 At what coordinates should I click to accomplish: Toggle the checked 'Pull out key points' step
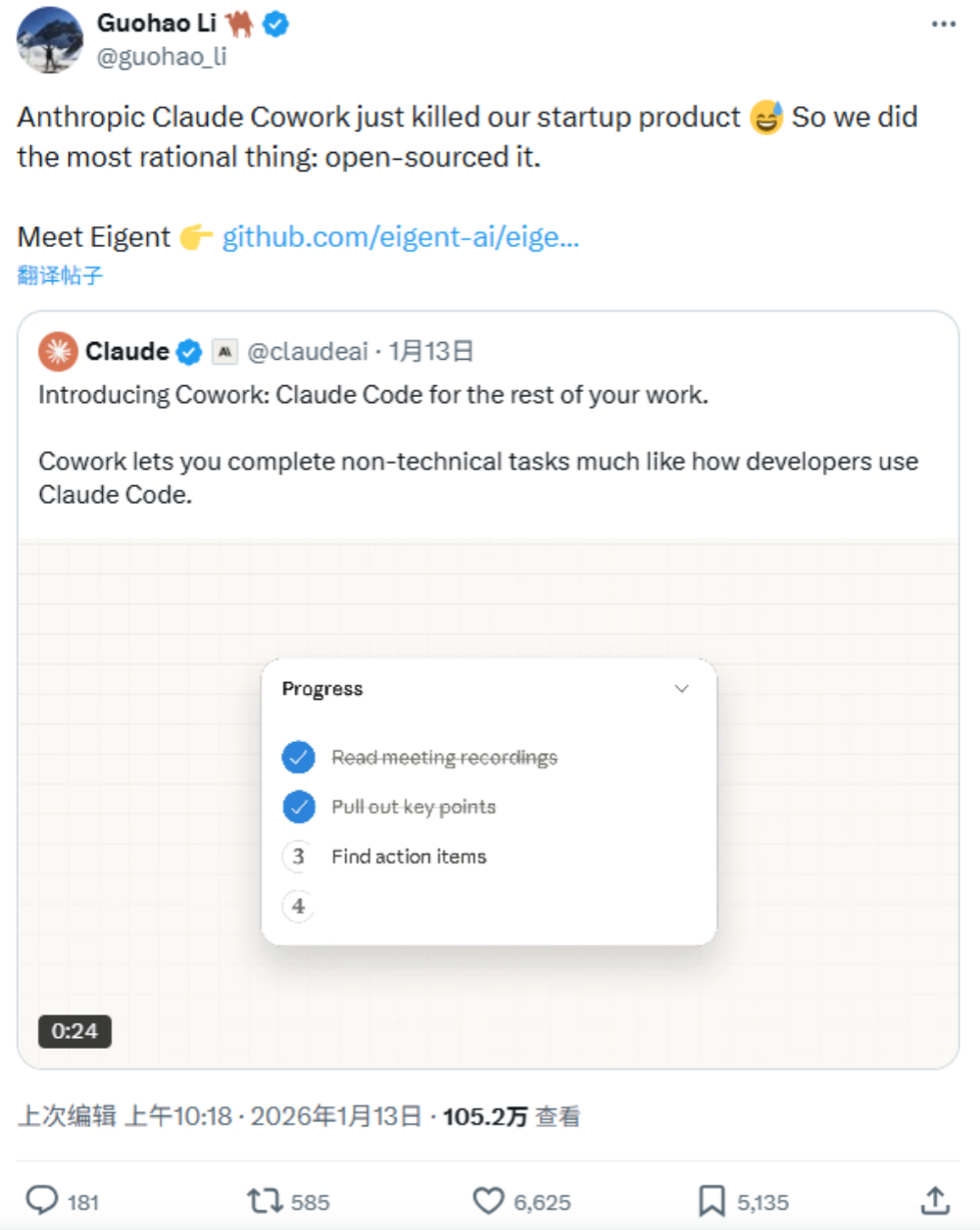[x=299, y=807]
